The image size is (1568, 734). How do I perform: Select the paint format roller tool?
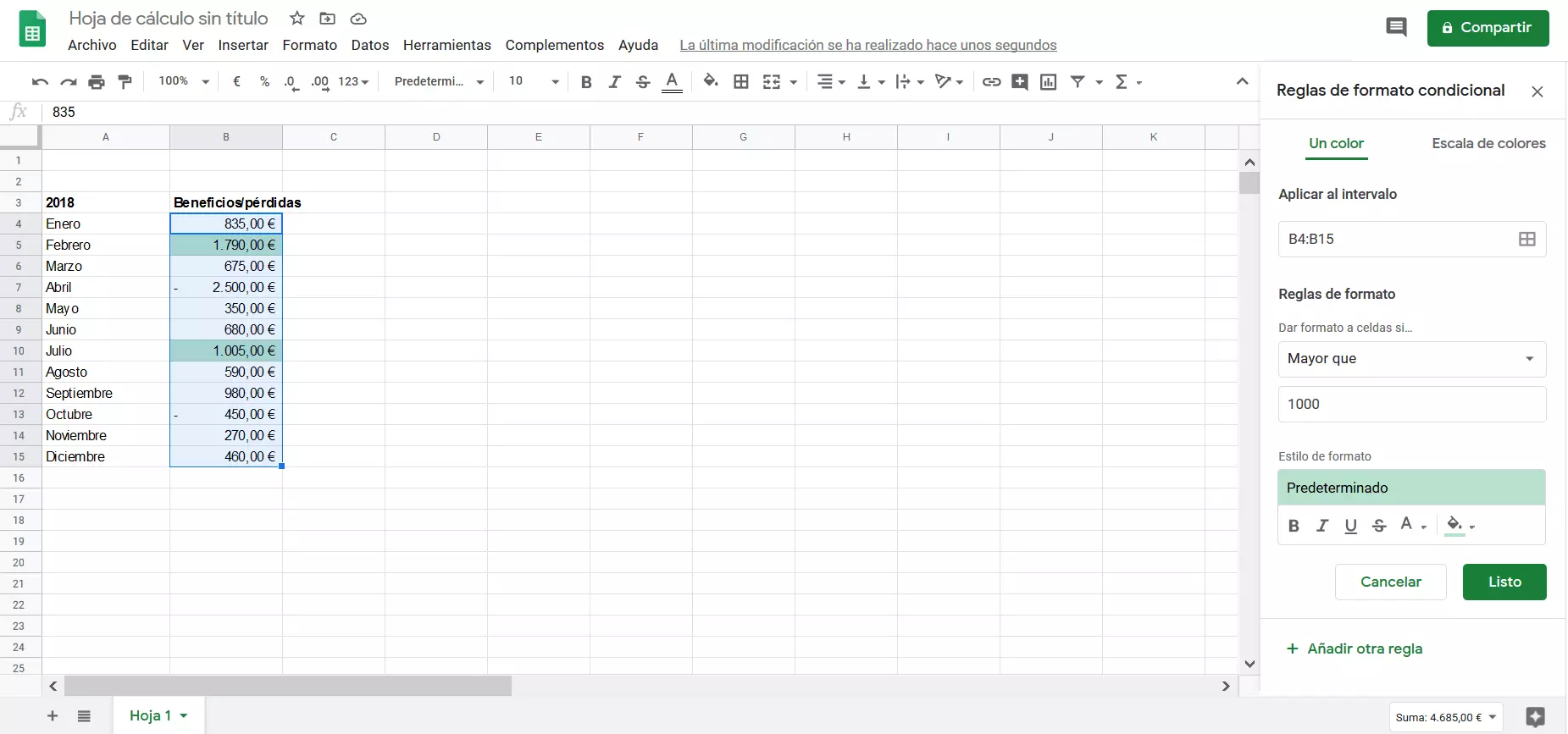coord(125,82)
